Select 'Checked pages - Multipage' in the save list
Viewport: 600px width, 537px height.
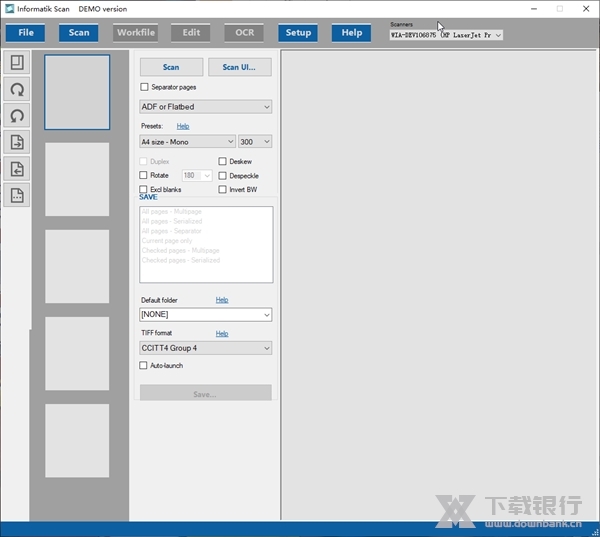(x=181, y=250)
